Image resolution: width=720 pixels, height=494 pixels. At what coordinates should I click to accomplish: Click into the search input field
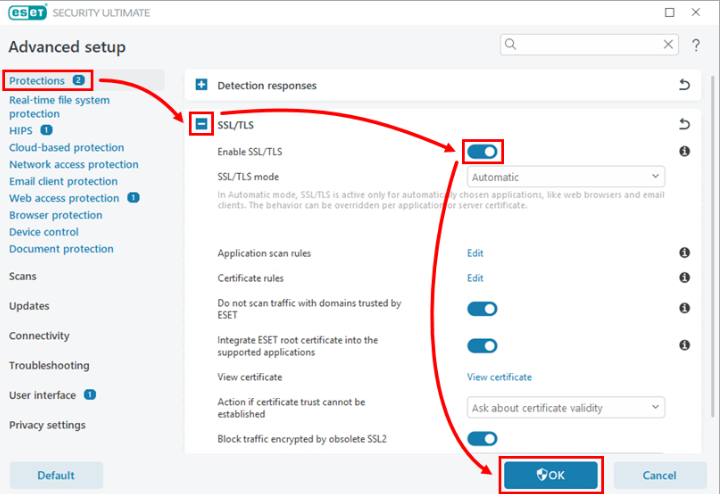[x=589, y=44]
